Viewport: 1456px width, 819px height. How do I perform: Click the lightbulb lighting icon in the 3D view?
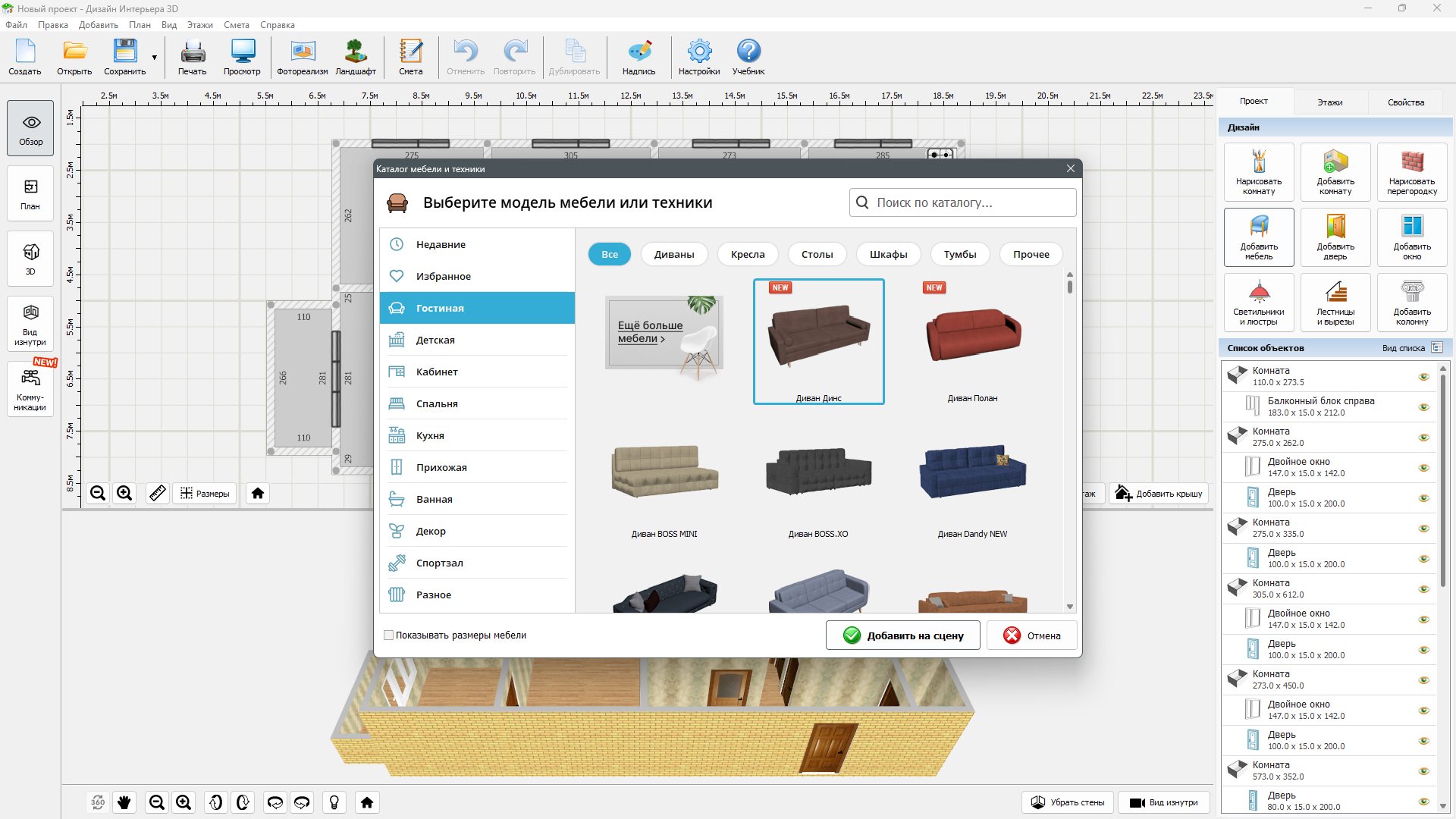334,802
